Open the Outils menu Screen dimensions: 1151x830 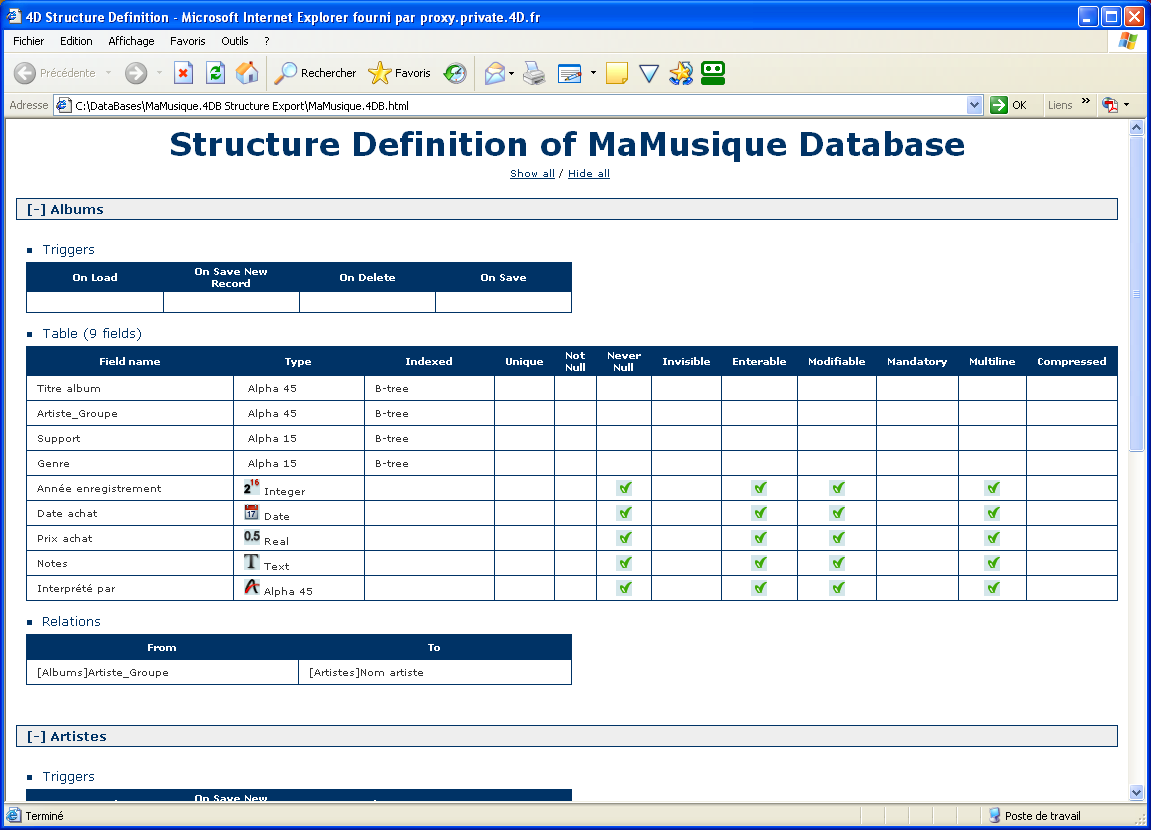coord(235,41)
